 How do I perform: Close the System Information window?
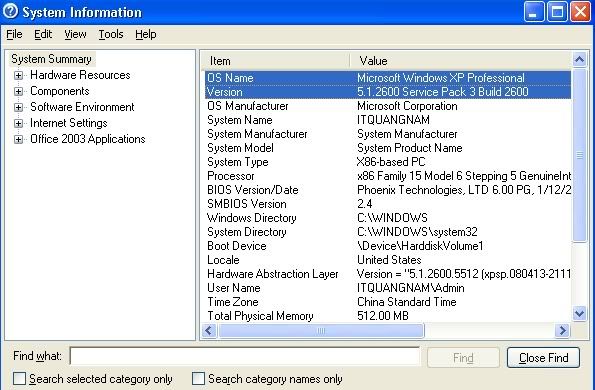581,11
